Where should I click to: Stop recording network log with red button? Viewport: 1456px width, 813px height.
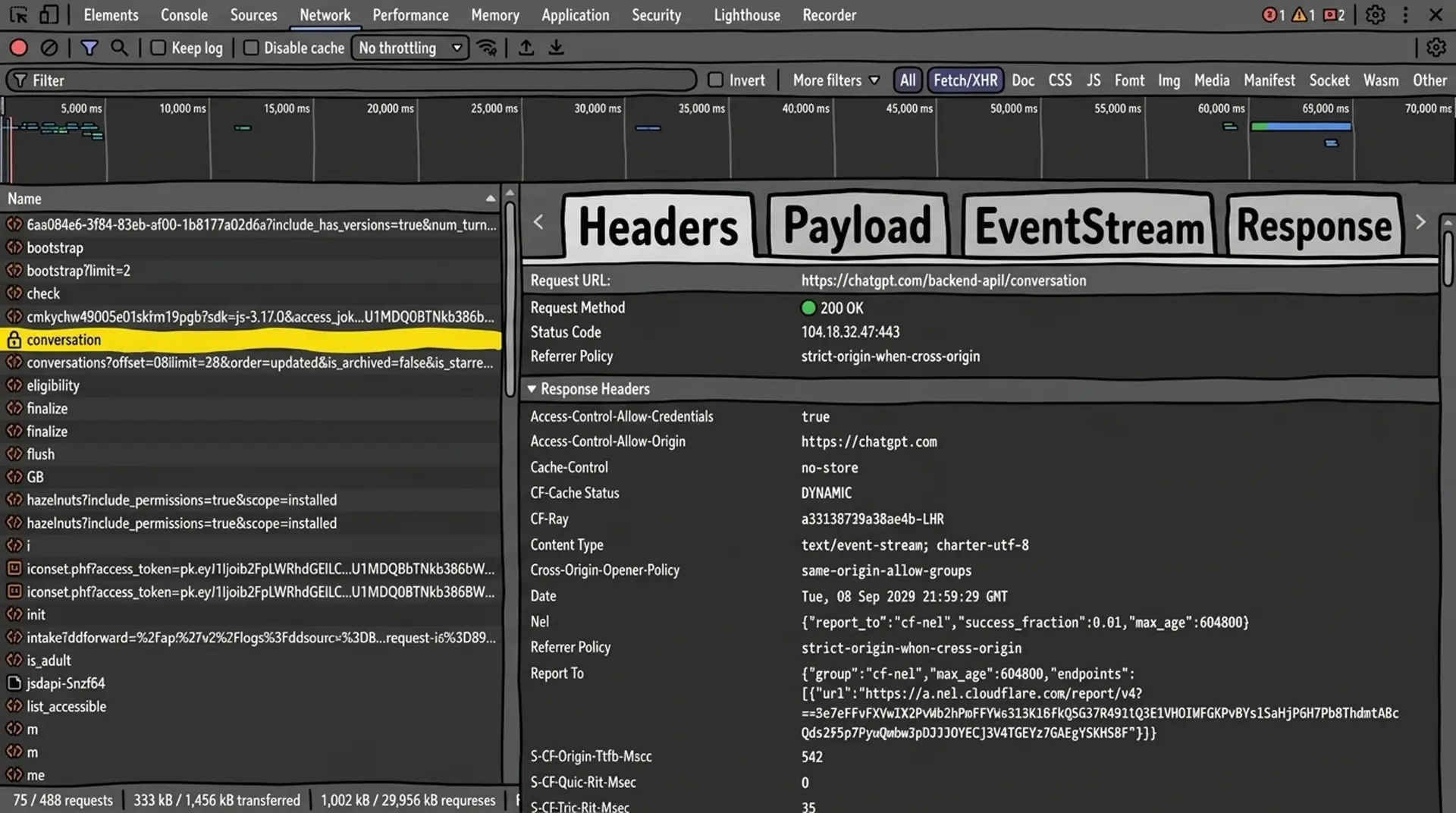[19, 48]
